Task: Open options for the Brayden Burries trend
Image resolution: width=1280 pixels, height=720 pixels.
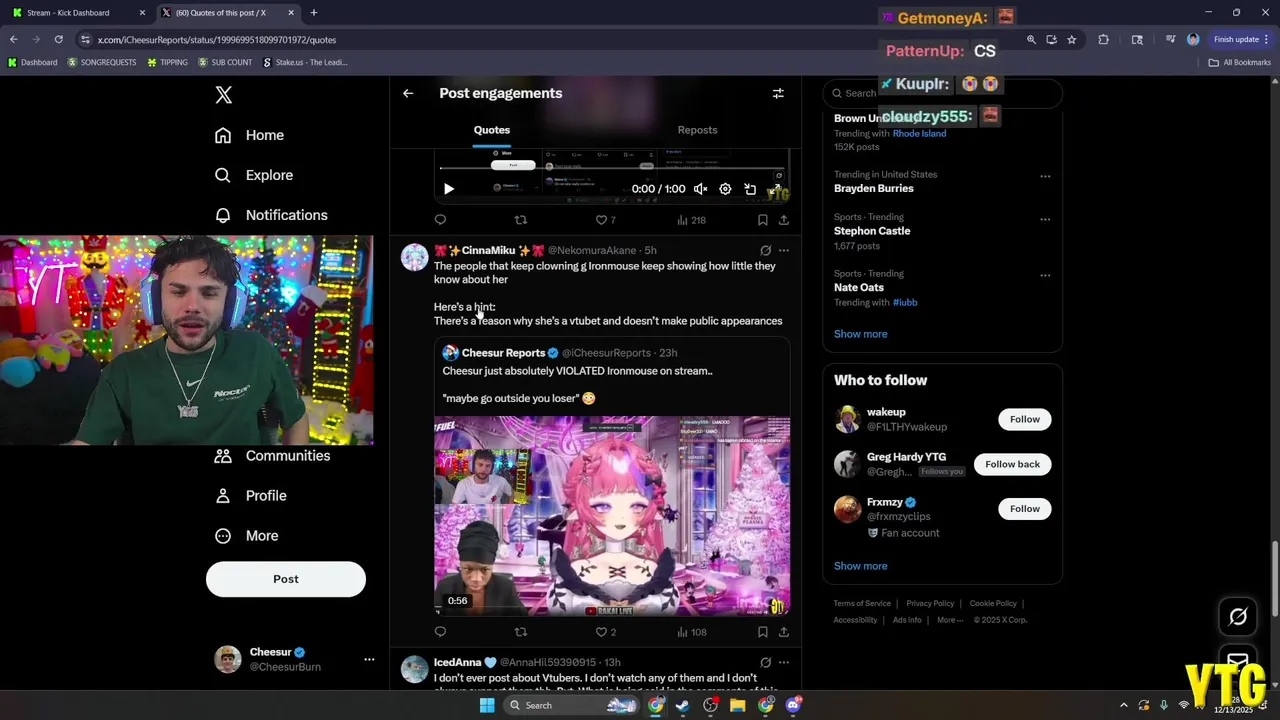Action: pos(1045,176)
